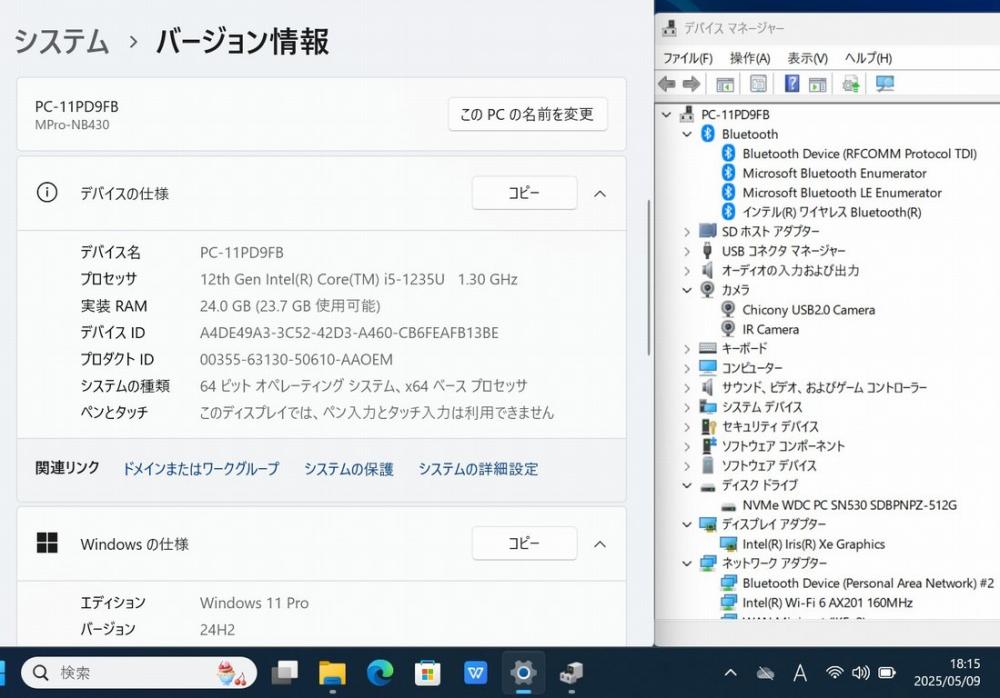Open the ヘルプ(H) menu
Screen dimensions: 1000x698
(868, 58)
